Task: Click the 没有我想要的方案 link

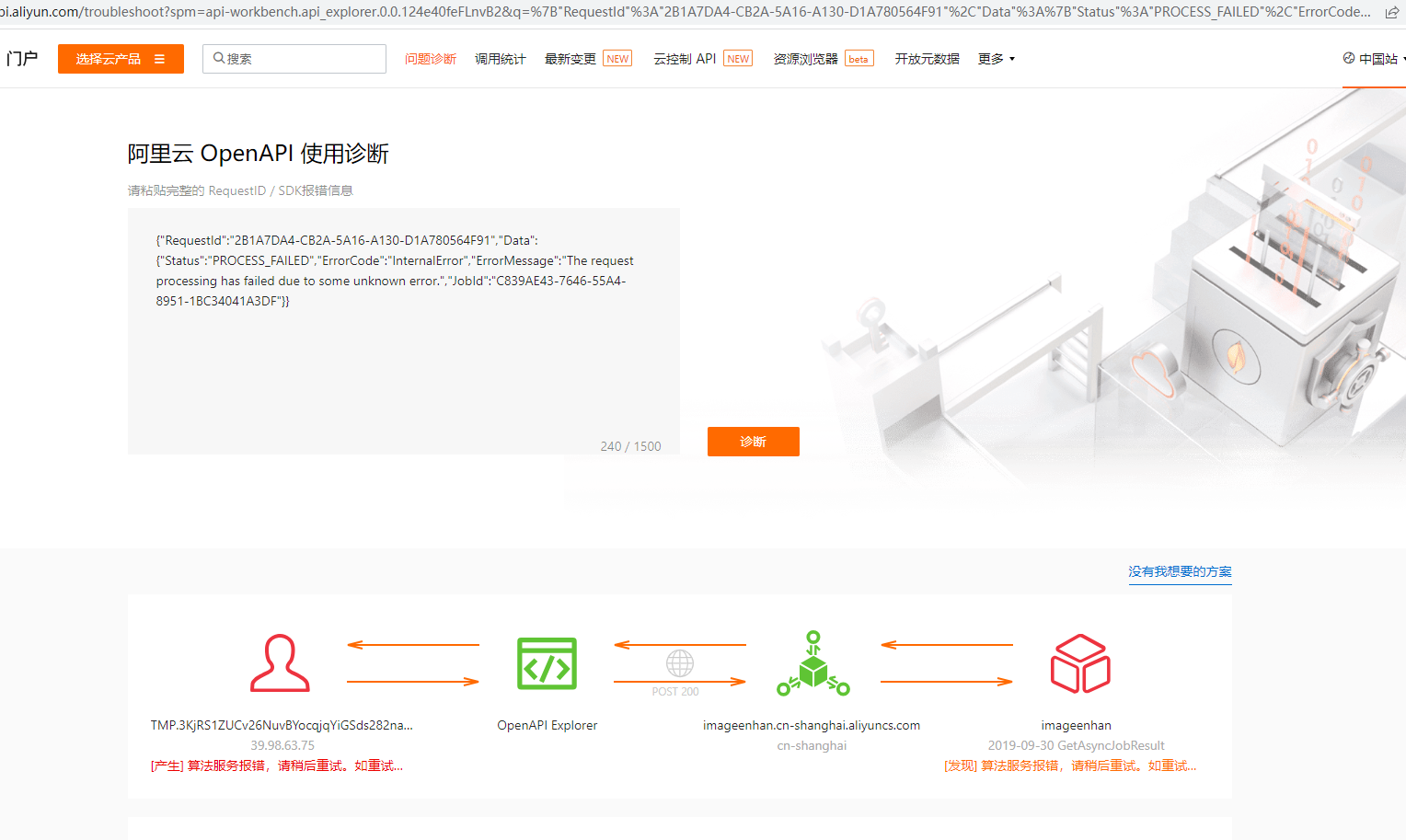Action: 1180,571
